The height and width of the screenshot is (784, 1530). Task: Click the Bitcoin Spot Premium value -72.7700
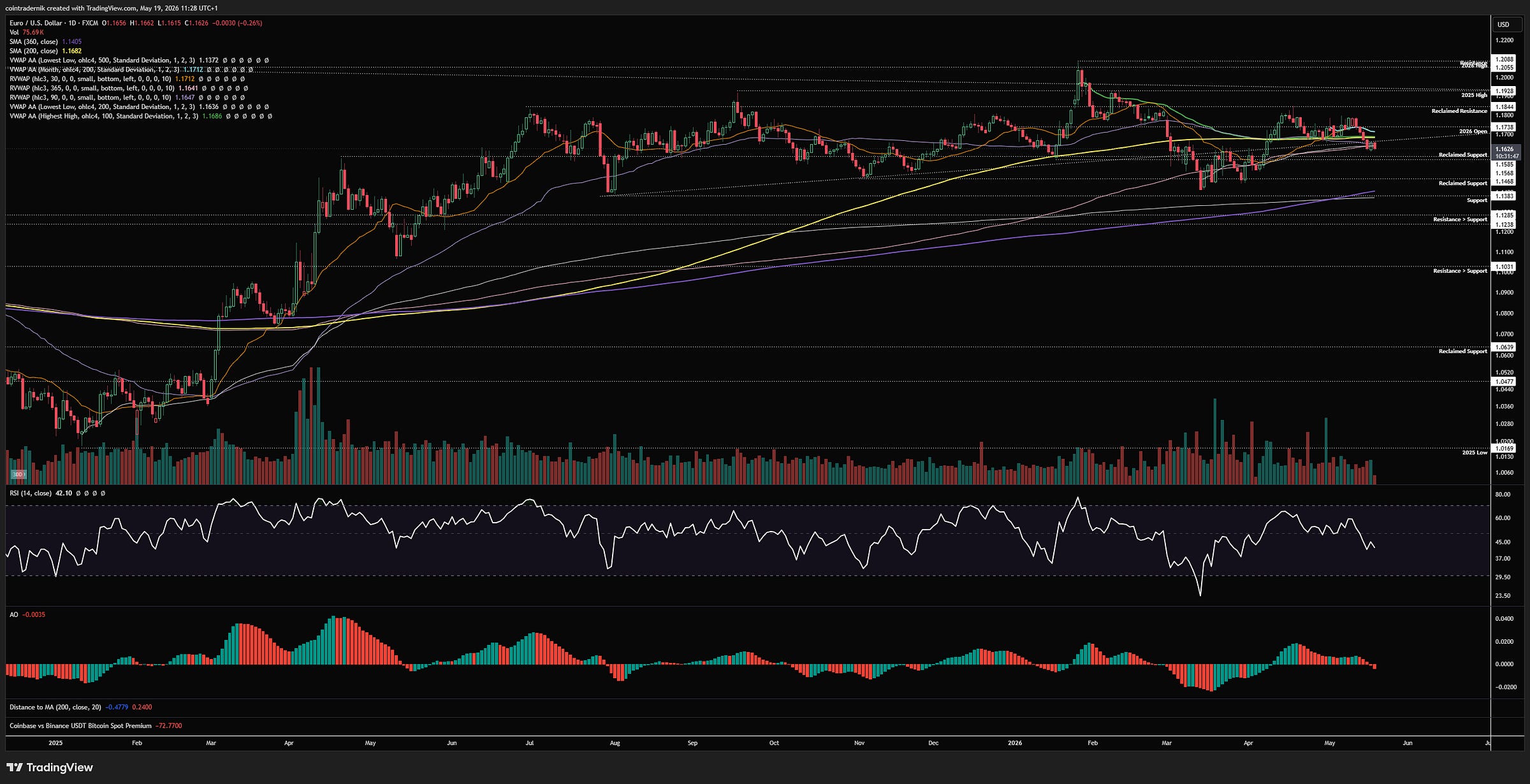tap(168, 725)
